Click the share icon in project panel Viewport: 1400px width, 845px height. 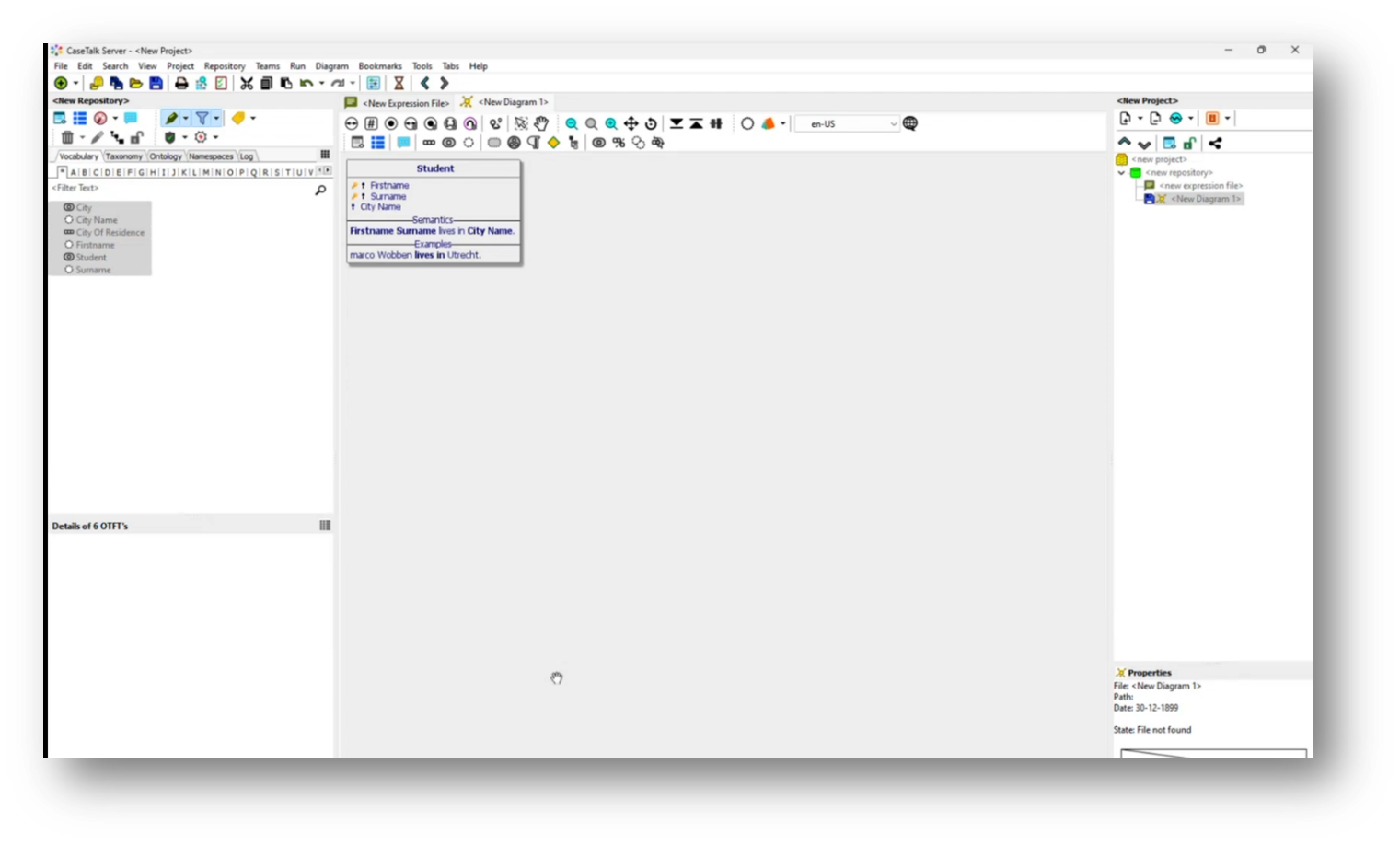point(1215,144)
